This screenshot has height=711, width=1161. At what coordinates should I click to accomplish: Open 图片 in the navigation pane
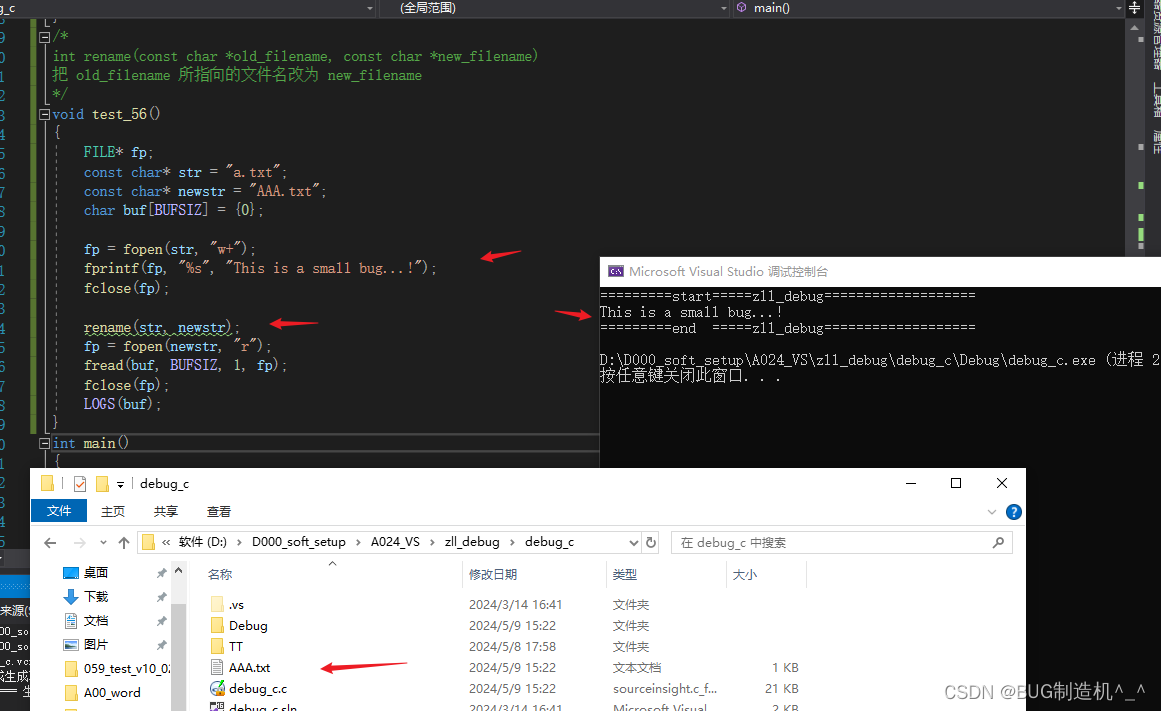(96, 644)
